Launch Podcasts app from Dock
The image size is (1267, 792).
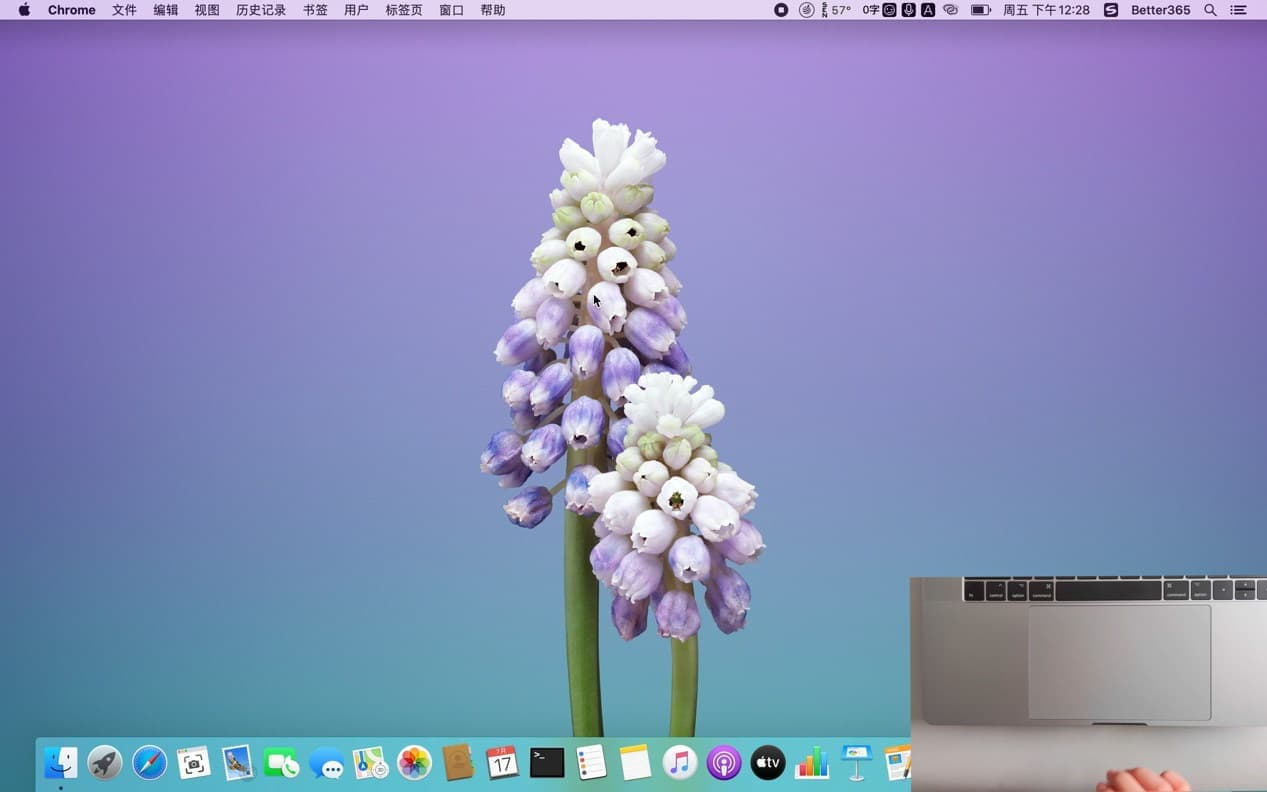click(x=724, y=763)
